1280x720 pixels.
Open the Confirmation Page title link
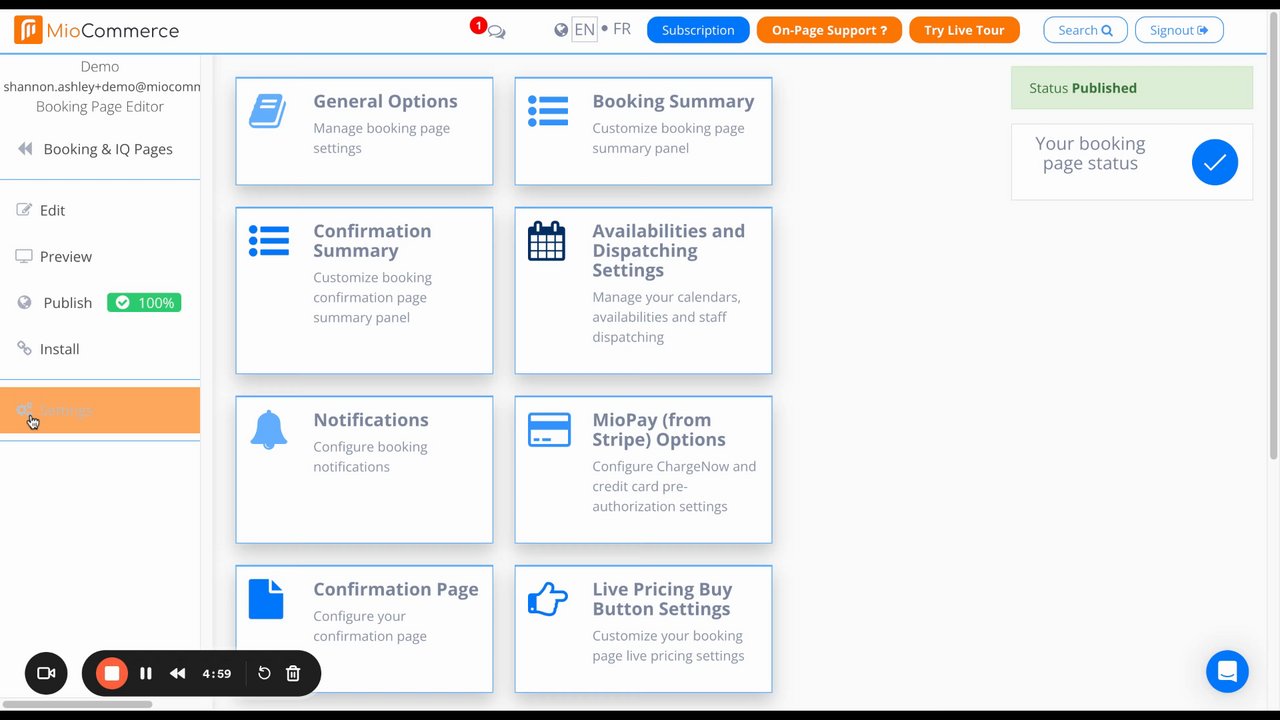coord(396,589)
